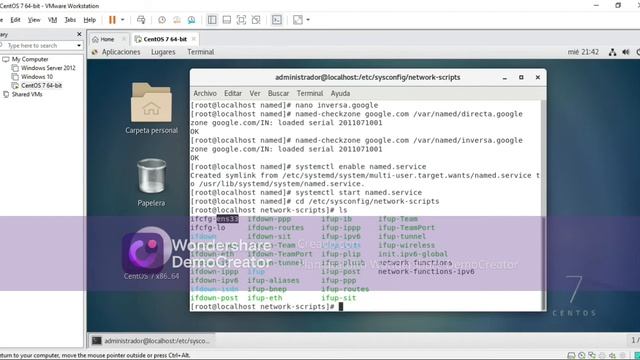Open the Papelera trash icon
The height and width of the screenshot is (360, 640).
(x=151, y=182)
